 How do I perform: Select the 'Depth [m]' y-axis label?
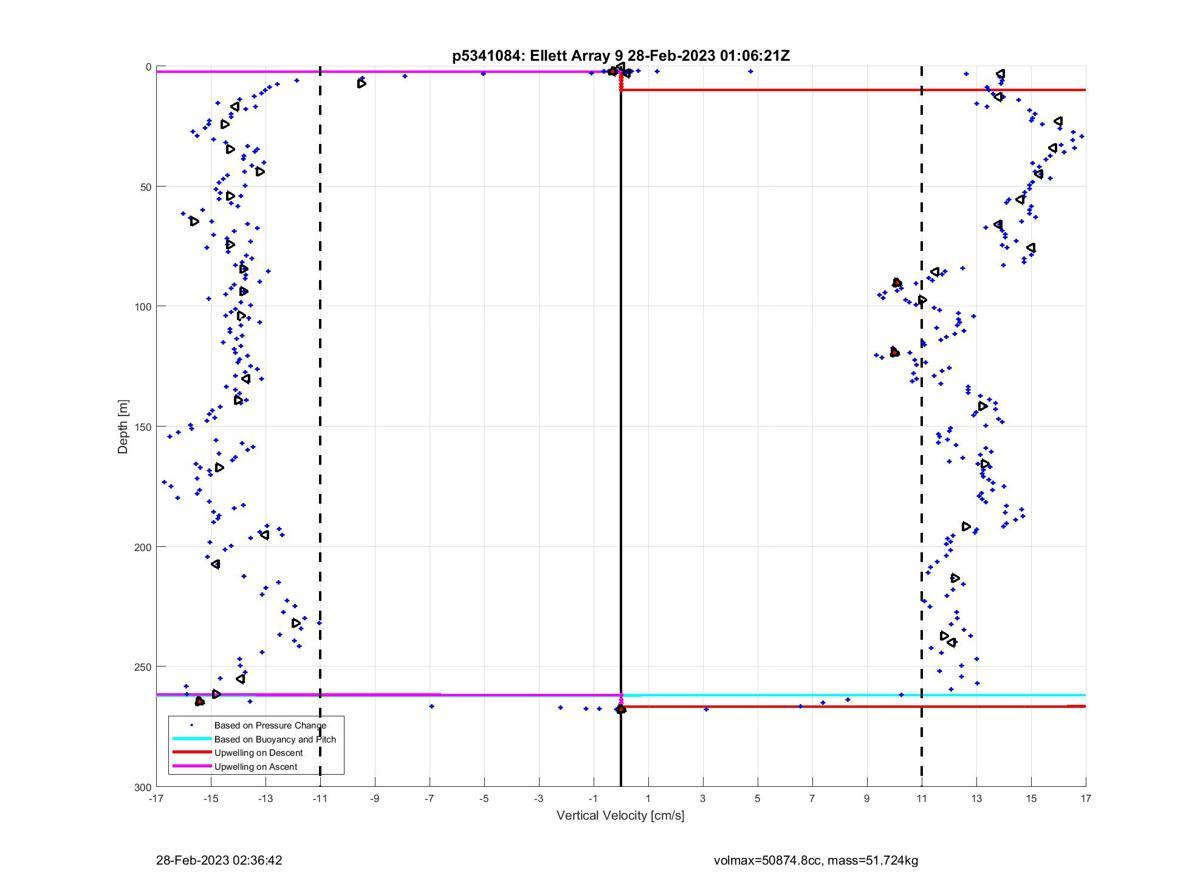124,426
